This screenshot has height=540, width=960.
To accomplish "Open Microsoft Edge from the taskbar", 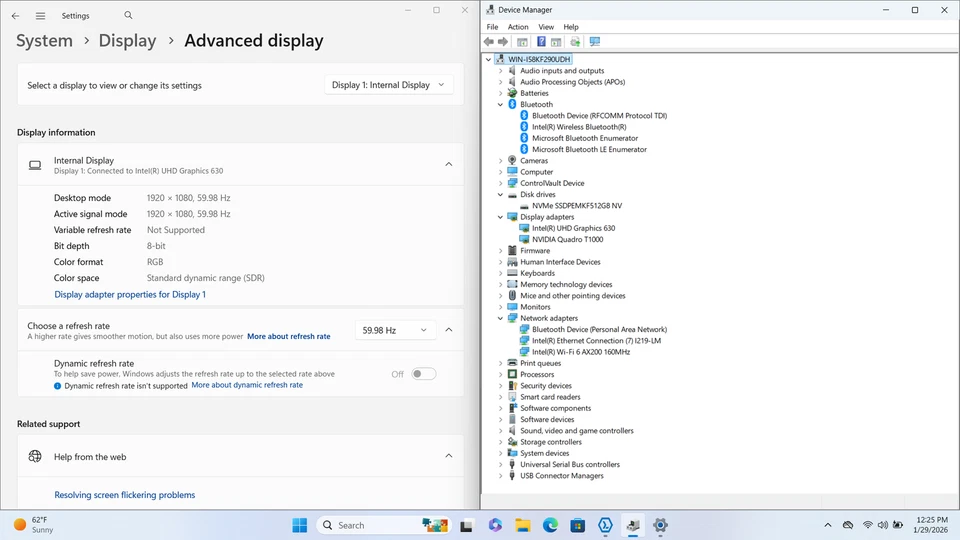I will [x=550, y=525].
